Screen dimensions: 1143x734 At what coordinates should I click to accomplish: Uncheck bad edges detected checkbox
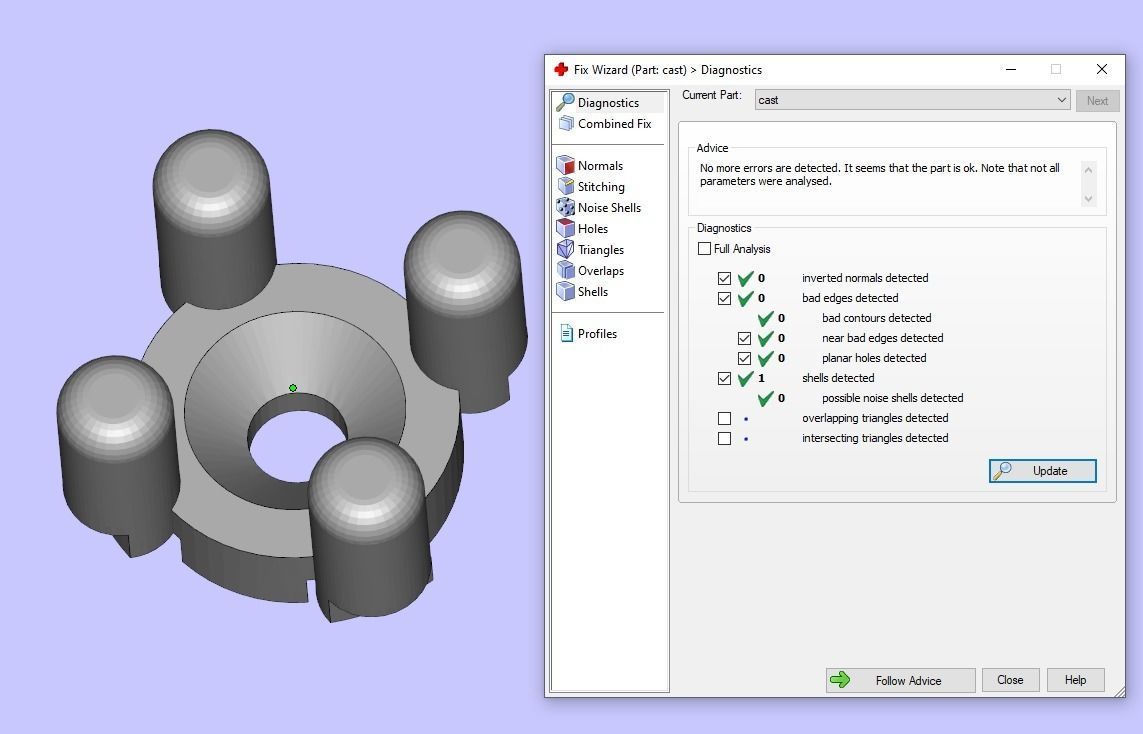[x=724, y=298]
